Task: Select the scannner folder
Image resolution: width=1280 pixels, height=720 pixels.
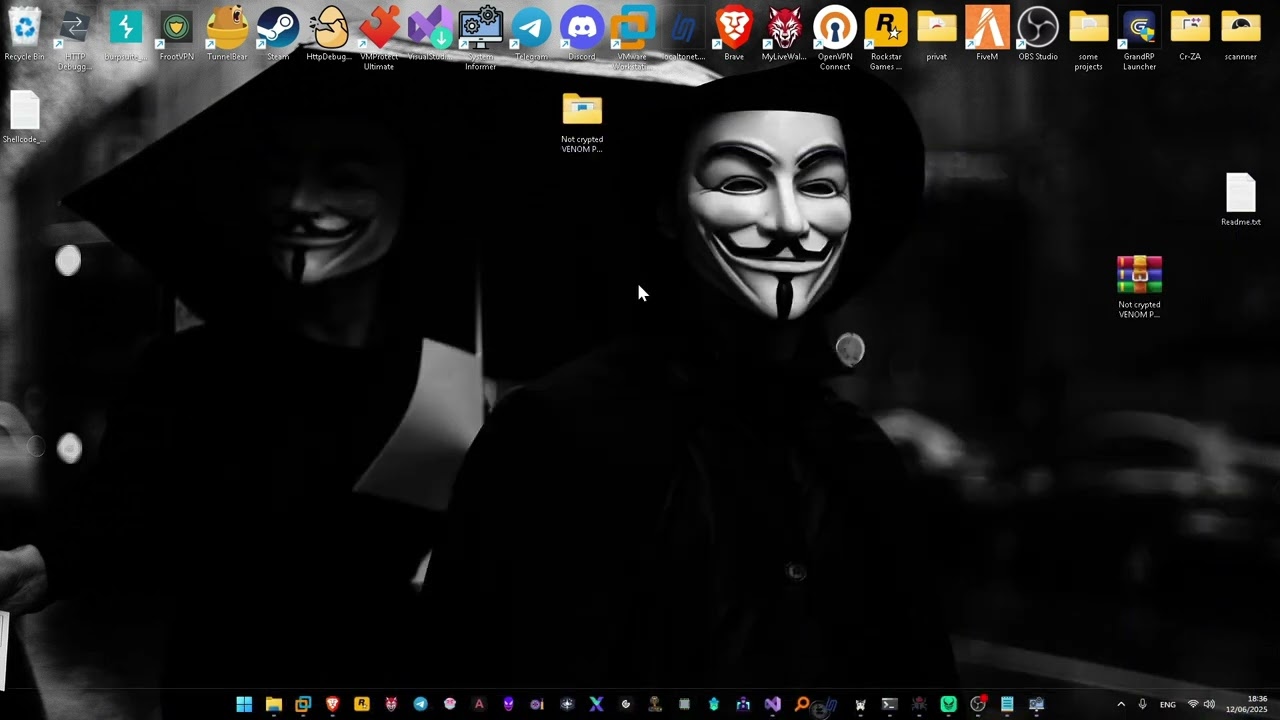Action: [x=1241, y=34]
